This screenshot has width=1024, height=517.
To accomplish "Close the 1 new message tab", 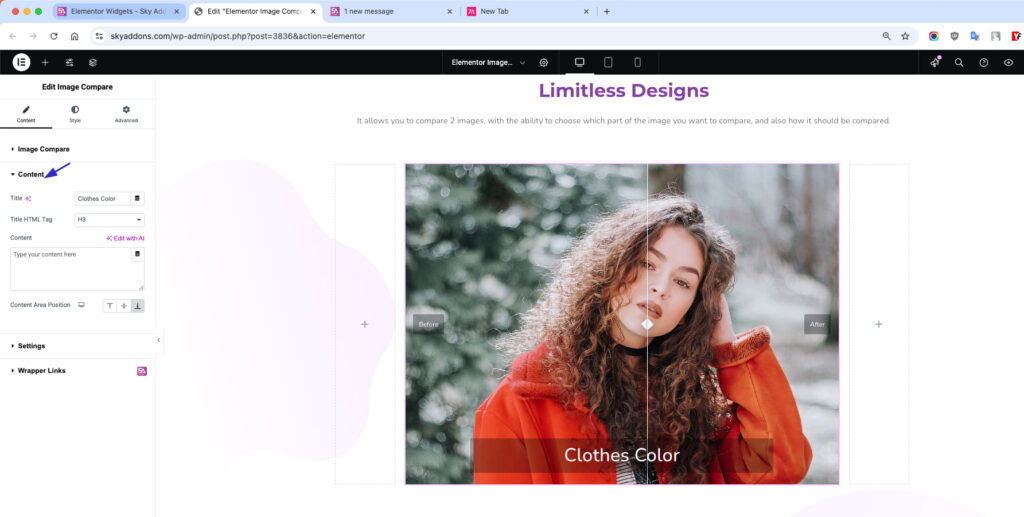I will coord(449,12).
